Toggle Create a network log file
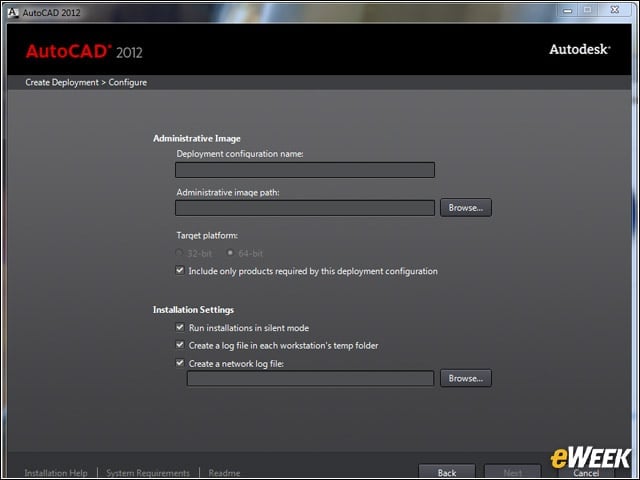Image resolution: width=640 pixels, height=480 pixels. (x=180, y=363)
